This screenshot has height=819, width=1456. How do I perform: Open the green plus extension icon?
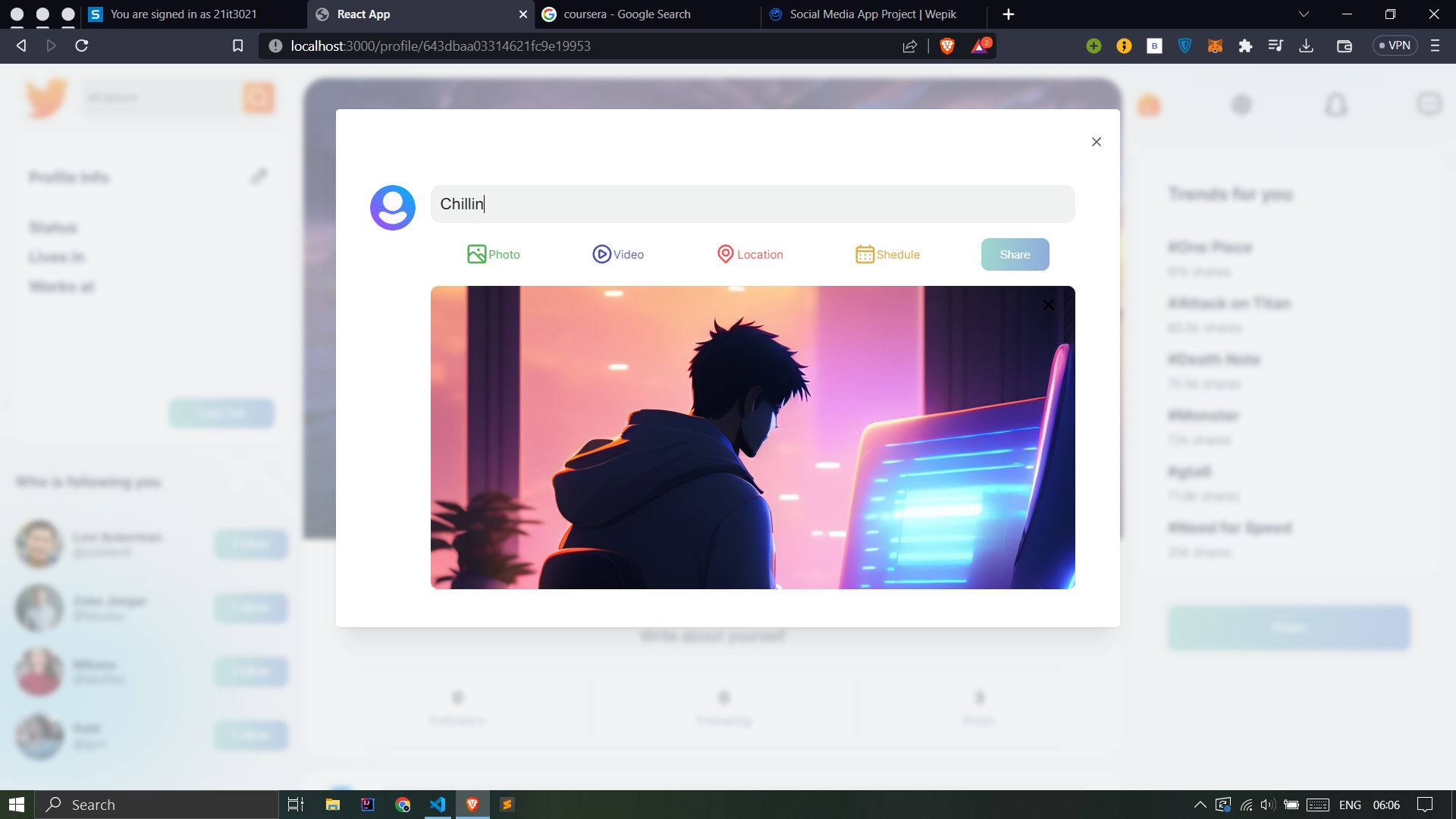tap(1094, 45)
